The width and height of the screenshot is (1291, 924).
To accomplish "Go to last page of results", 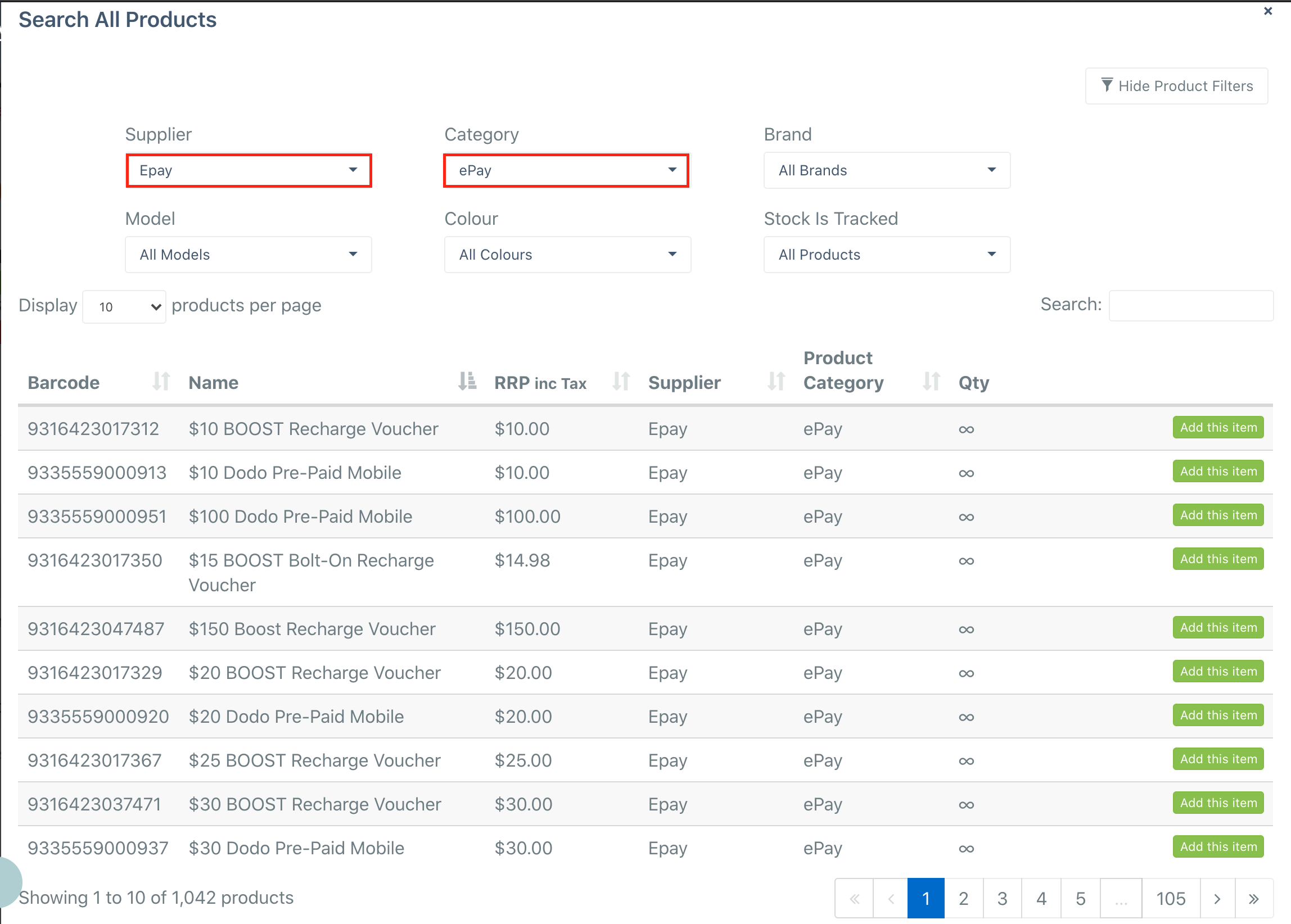I will 1253,898.
